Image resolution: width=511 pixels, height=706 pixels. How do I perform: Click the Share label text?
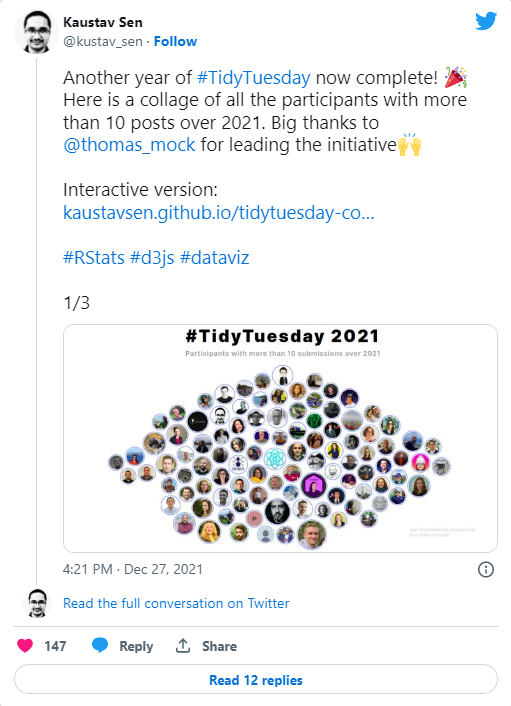[x=219, y=646]
